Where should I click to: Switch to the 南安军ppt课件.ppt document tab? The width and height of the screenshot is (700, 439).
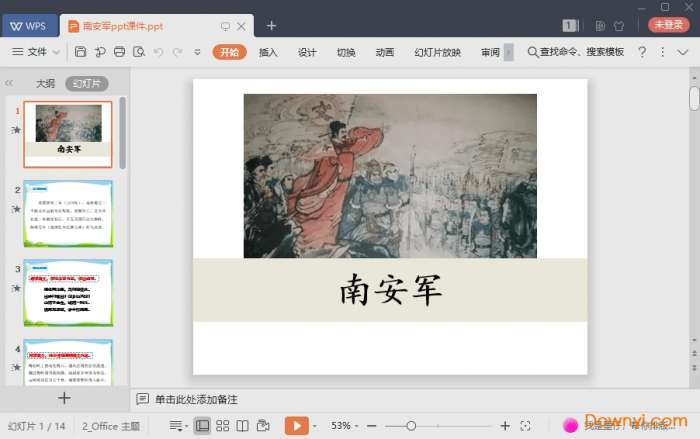[123, 26]
